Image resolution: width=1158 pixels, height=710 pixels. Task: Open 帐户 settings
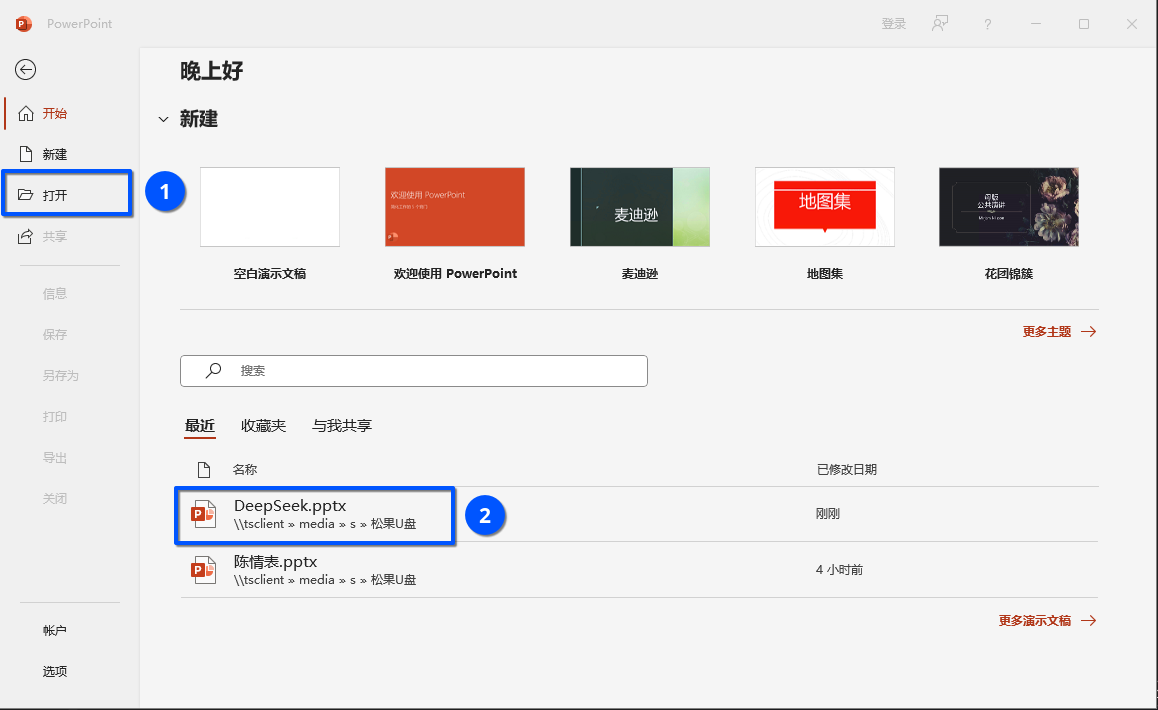(55, 630)
